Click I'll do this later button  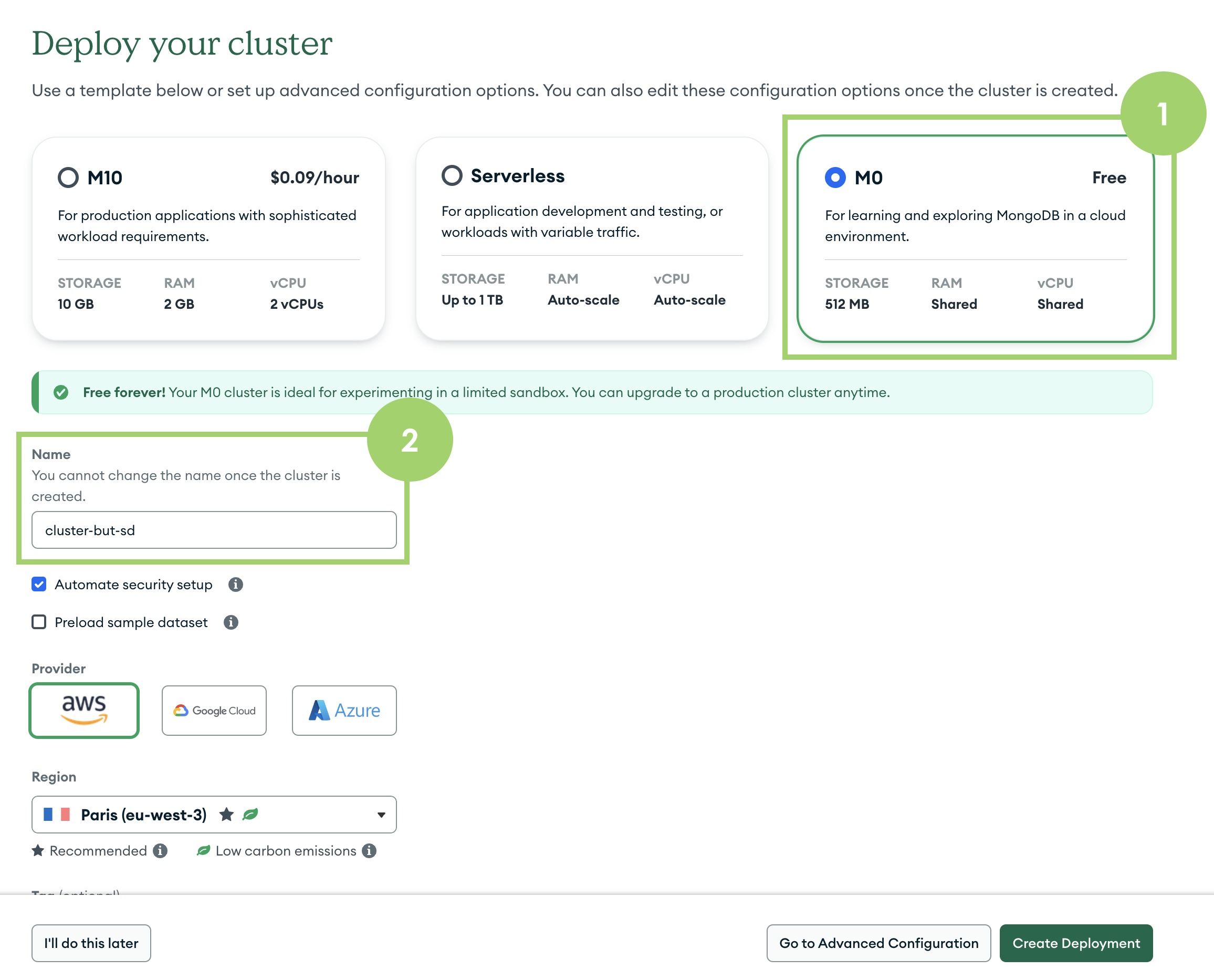(91, 943)
